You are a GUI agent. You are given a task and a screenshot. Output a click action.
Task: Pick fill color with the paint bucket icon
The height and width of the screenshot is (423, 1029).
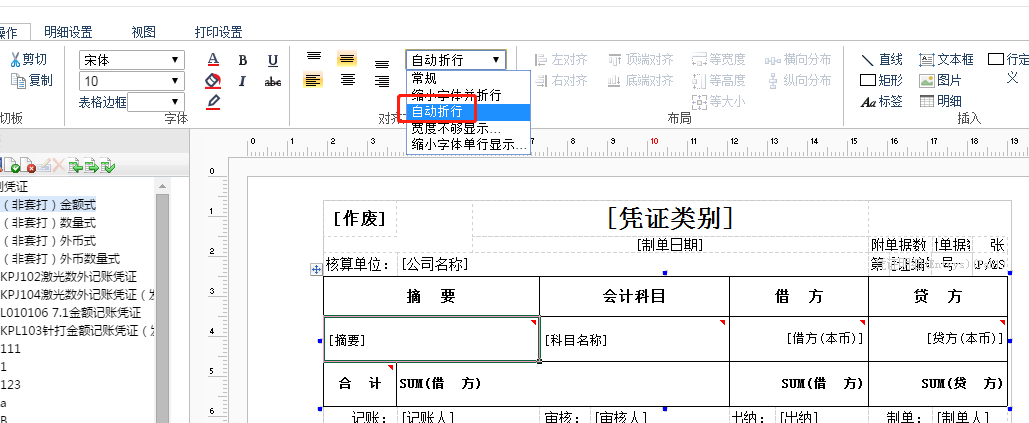pos(213,81)
